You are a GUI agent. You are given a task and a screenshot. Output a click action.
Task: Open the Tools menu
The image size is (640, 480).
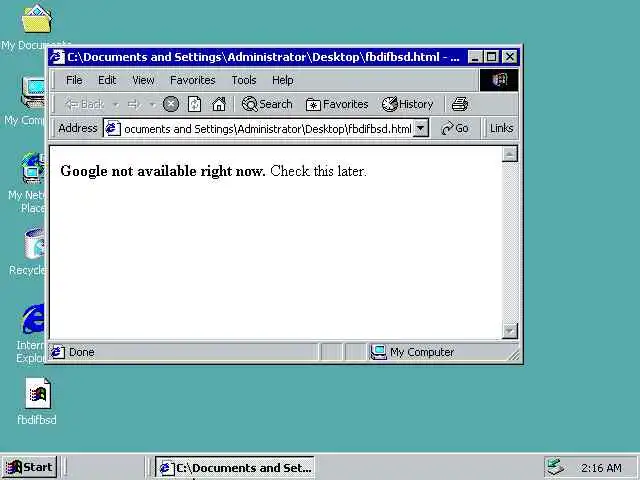244,80
